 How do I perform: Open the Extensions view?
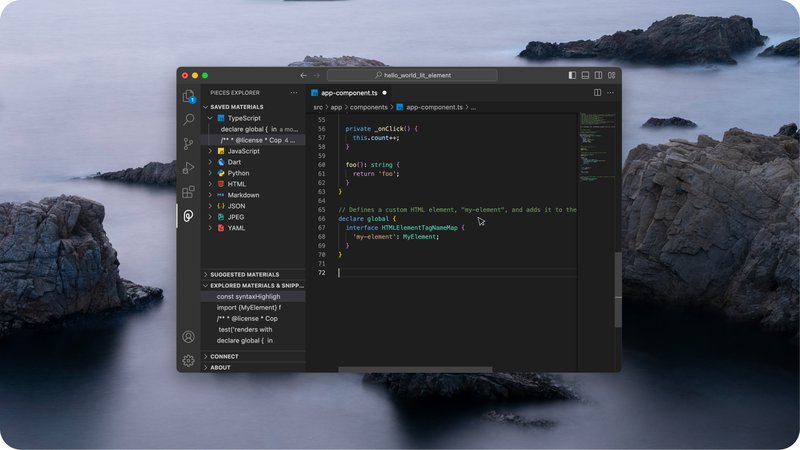tap(189, 192)
